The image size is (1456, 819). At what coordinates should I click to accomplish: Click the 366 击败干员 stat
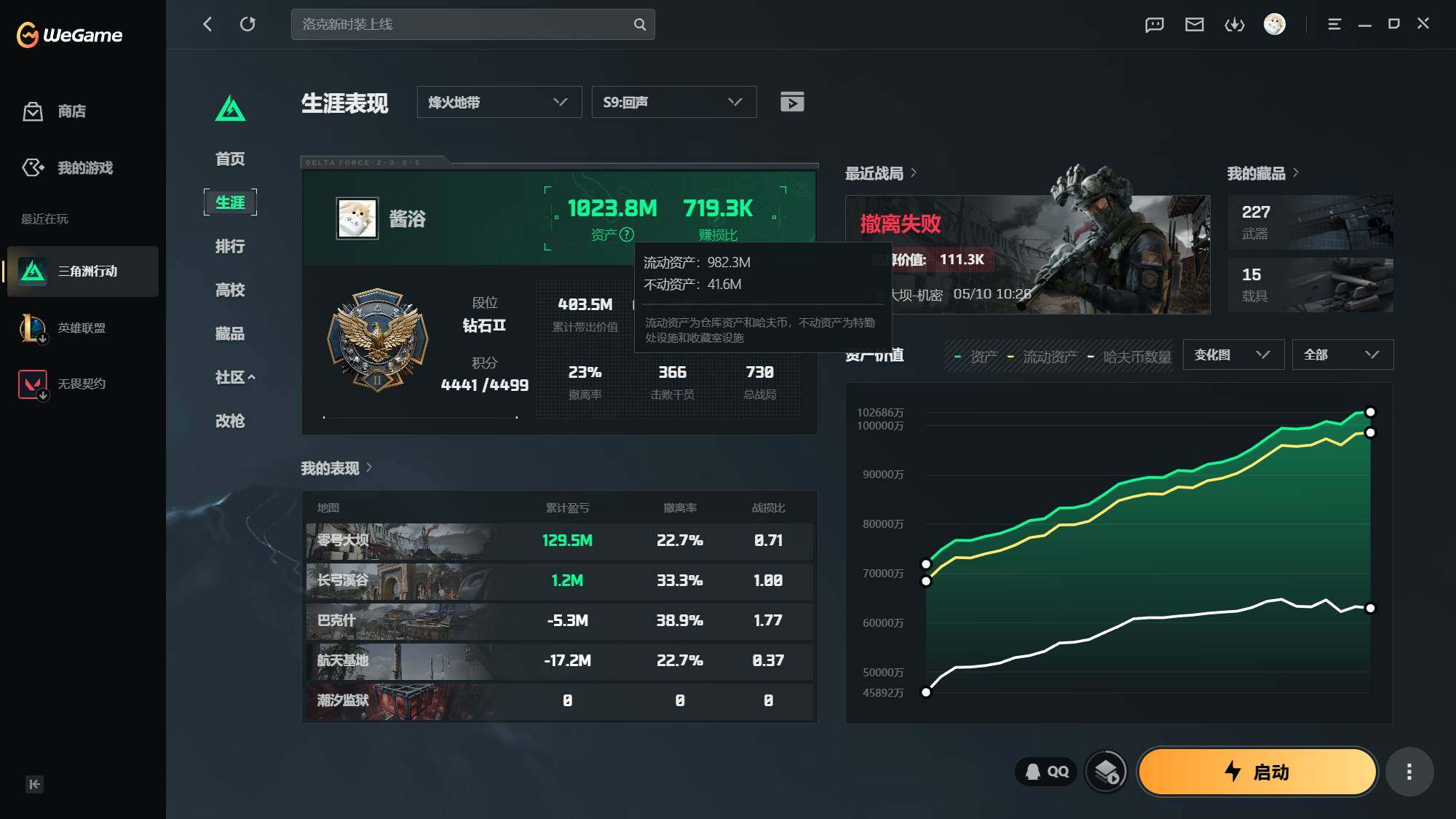click(x=673, y=382)
